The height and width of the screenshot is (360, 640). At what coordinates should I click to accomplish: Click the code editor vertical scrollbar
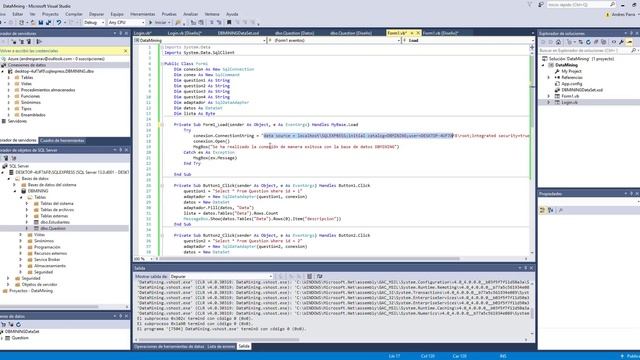532,149
